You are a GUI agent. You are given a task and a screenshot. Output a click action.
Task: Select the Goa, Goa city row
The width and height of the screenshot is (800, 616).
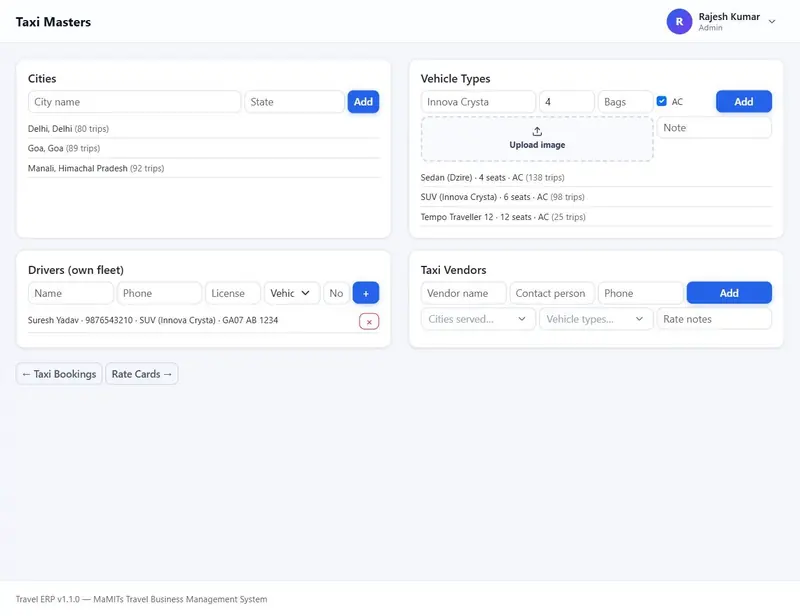204,149
